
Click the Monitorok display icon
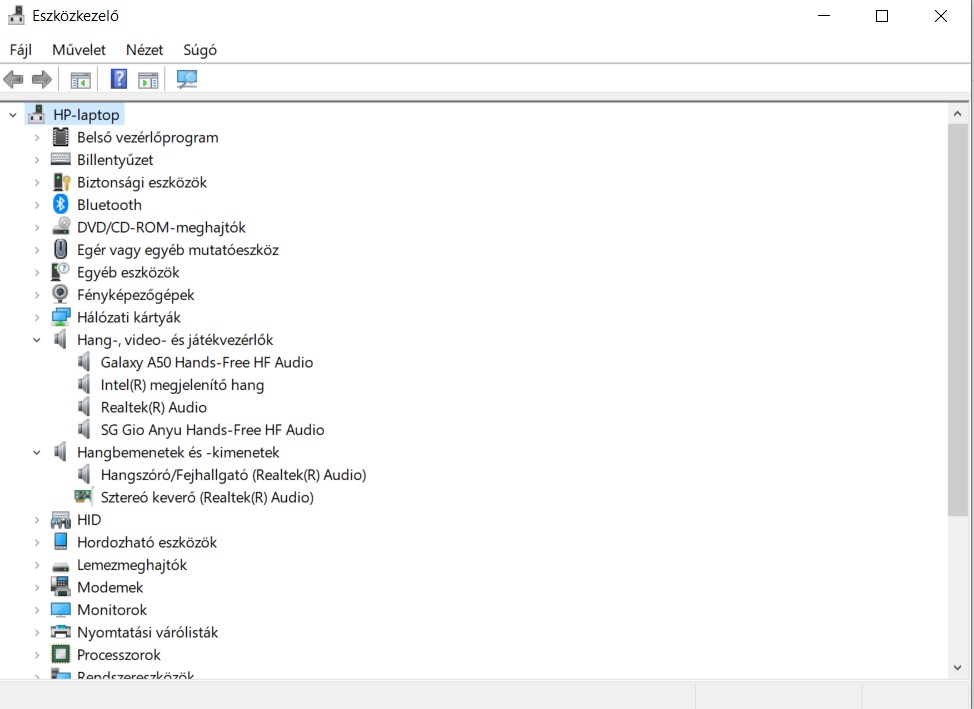[61, 610]
